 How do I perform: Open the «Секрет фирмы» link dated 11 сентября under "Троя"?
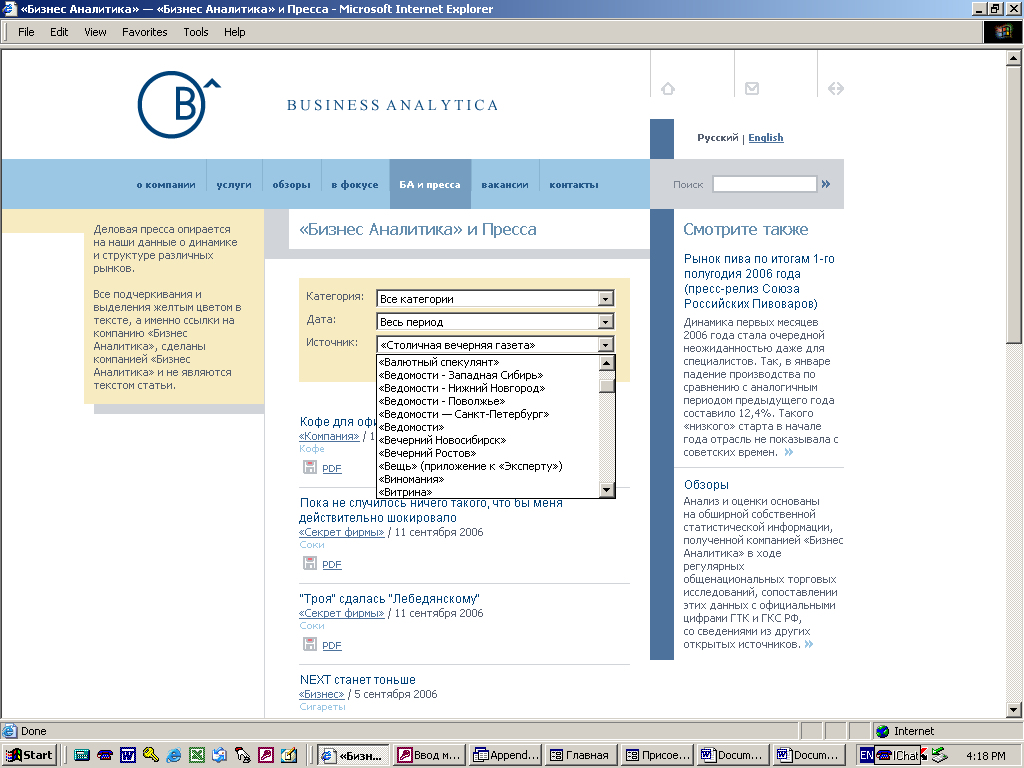342,613
